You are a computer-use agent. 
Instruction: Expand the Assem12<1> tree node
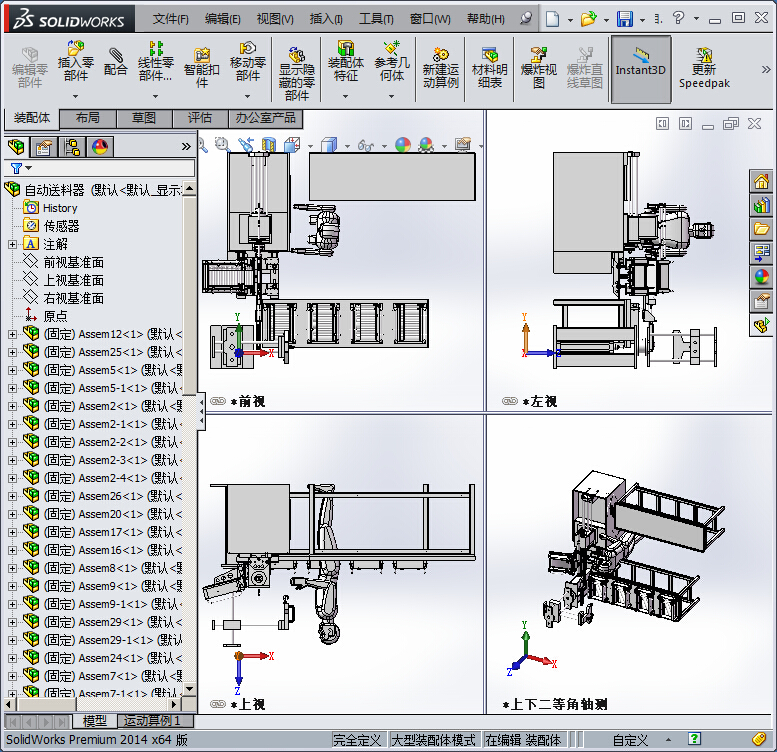(12, 334)
